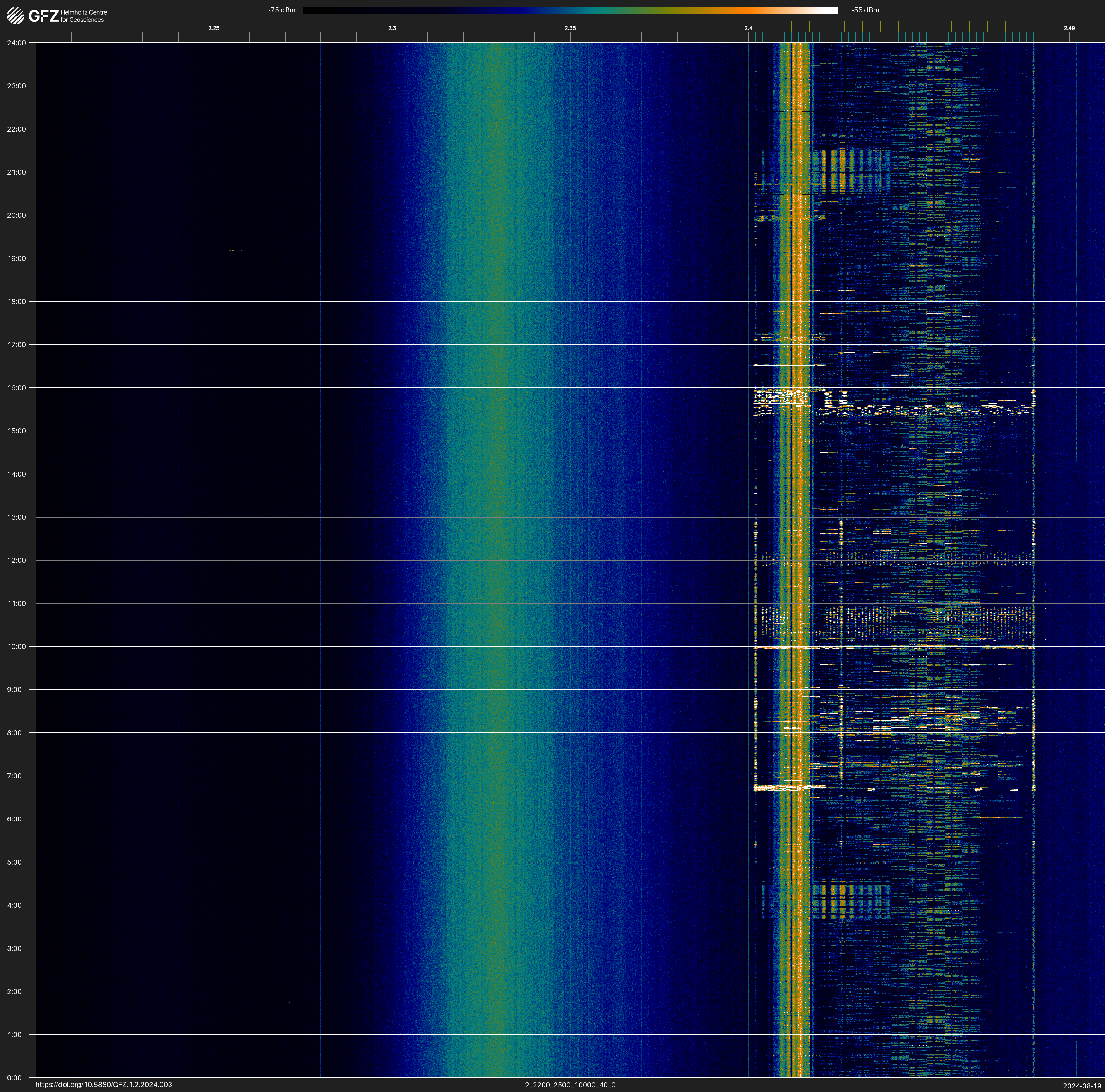Click the -75 dBm scale label
The image size is (1105, 1092).
coord(282,10)
